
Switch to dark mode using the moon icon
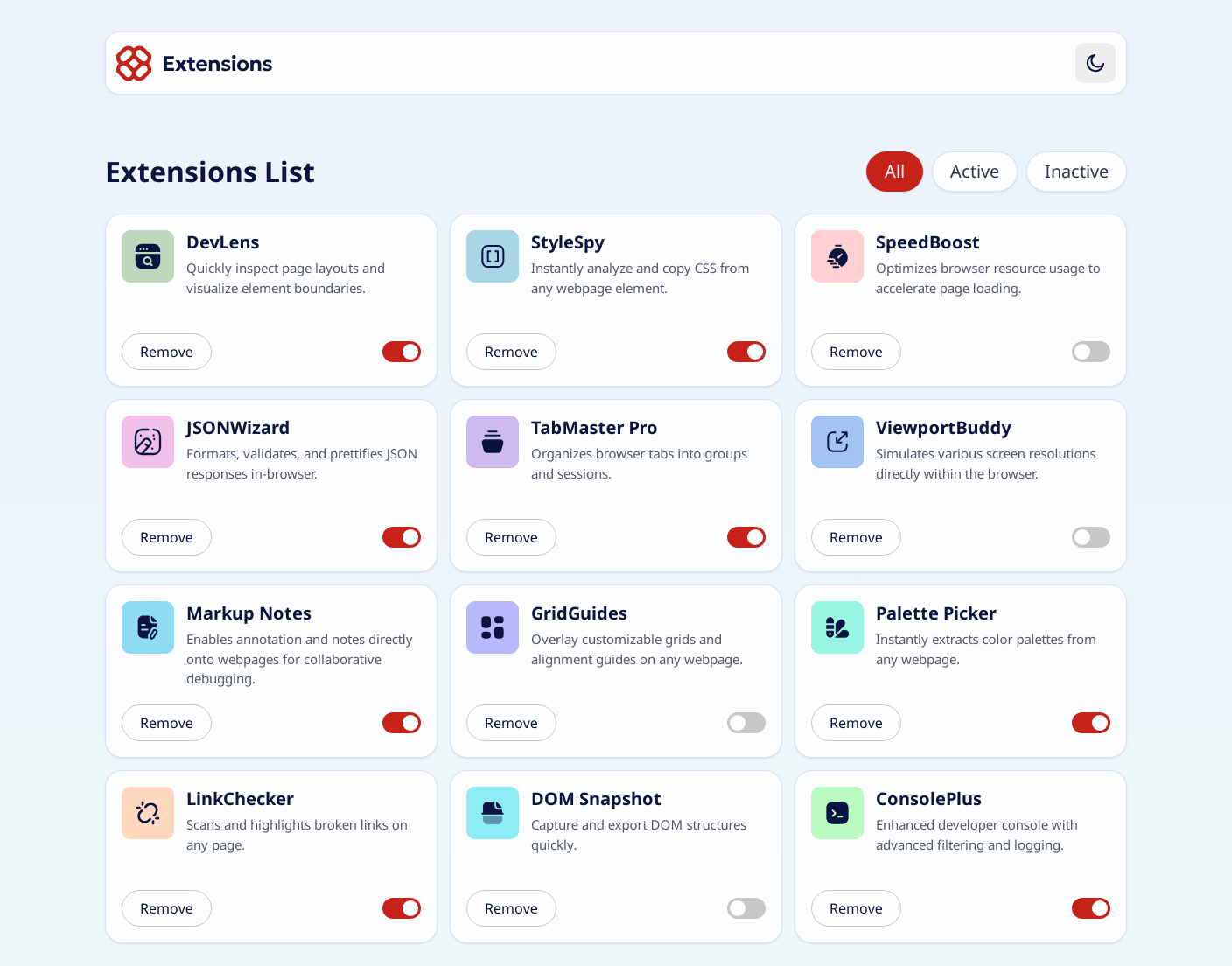(x=1095, y=63)
